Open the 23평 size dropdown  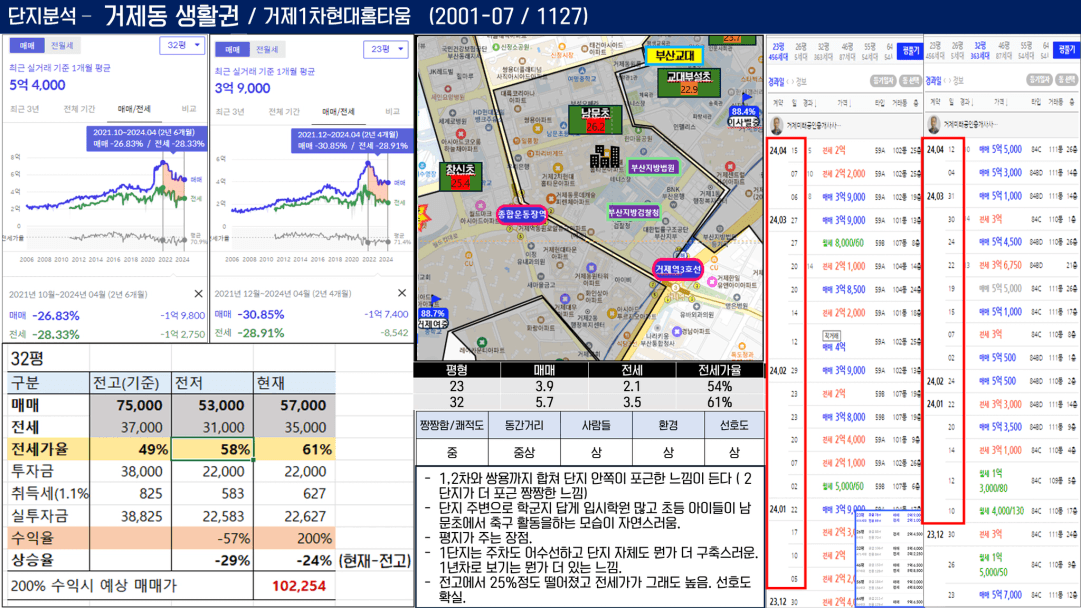(x=385, y=49)
